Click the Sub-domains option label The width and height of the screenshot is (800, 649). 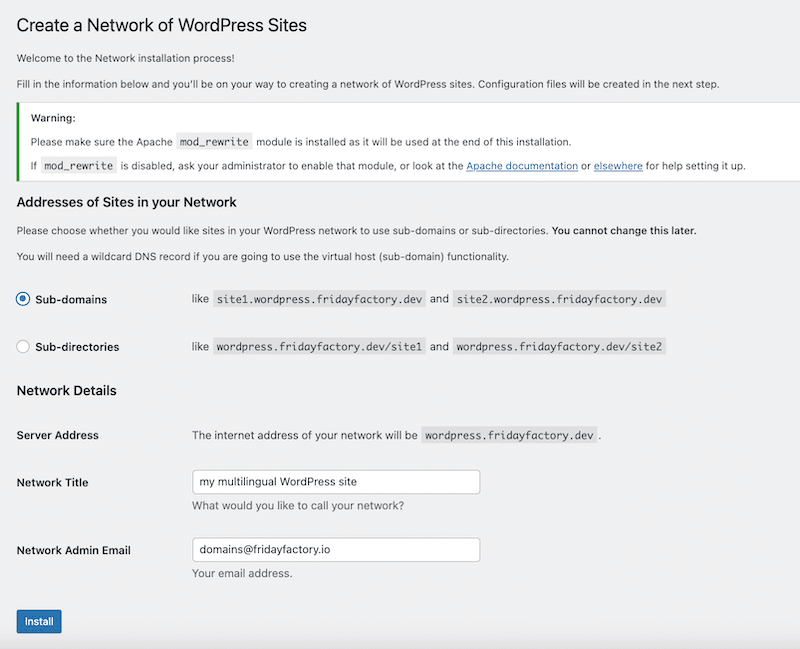point(71,299)
